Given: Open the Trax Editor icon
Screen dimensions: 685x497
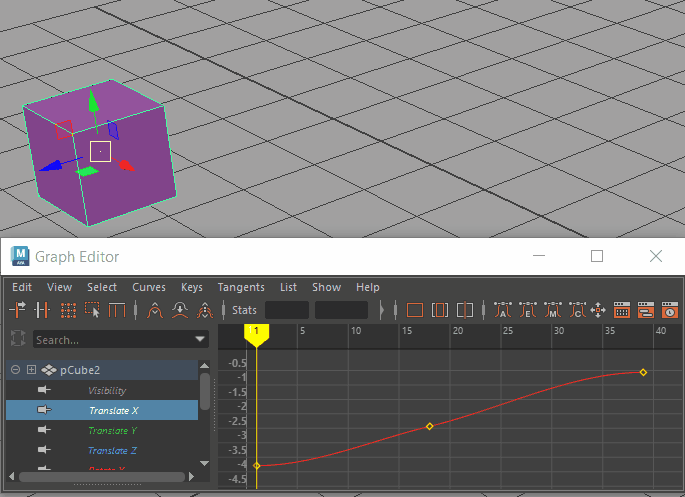Looking at the screenshot, I should [646, 310].
